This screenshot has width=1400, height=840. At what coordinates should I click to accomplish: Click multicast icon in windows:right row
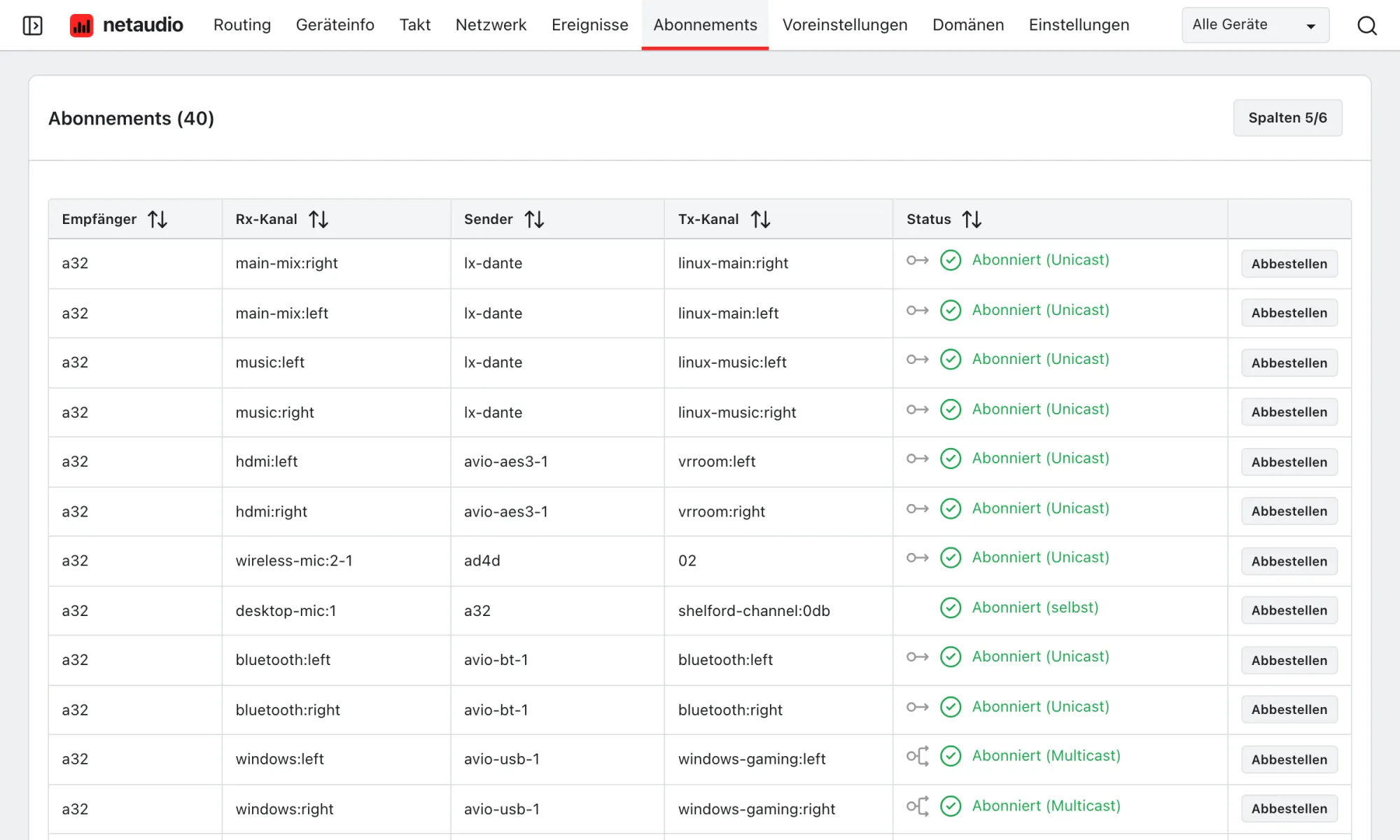917,806
